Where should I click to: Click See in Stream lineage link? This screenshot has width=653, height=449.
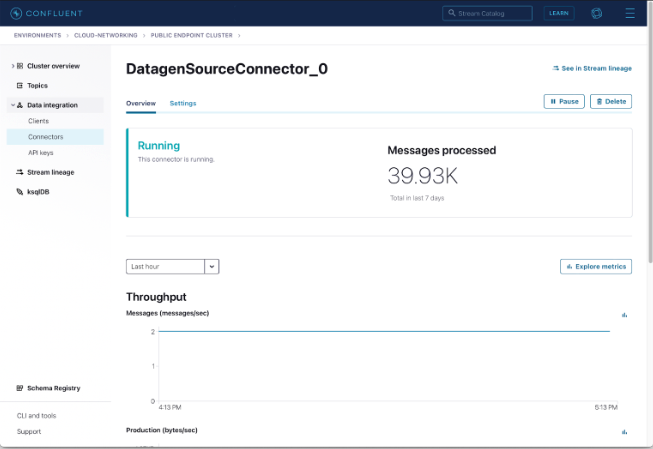592,68
